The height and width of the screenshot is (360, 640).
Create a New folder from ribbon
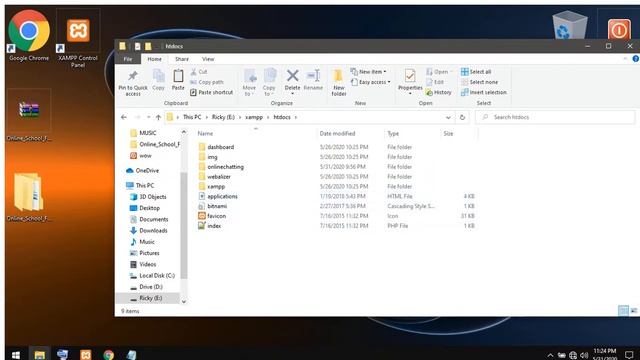[x=339, y=83]
